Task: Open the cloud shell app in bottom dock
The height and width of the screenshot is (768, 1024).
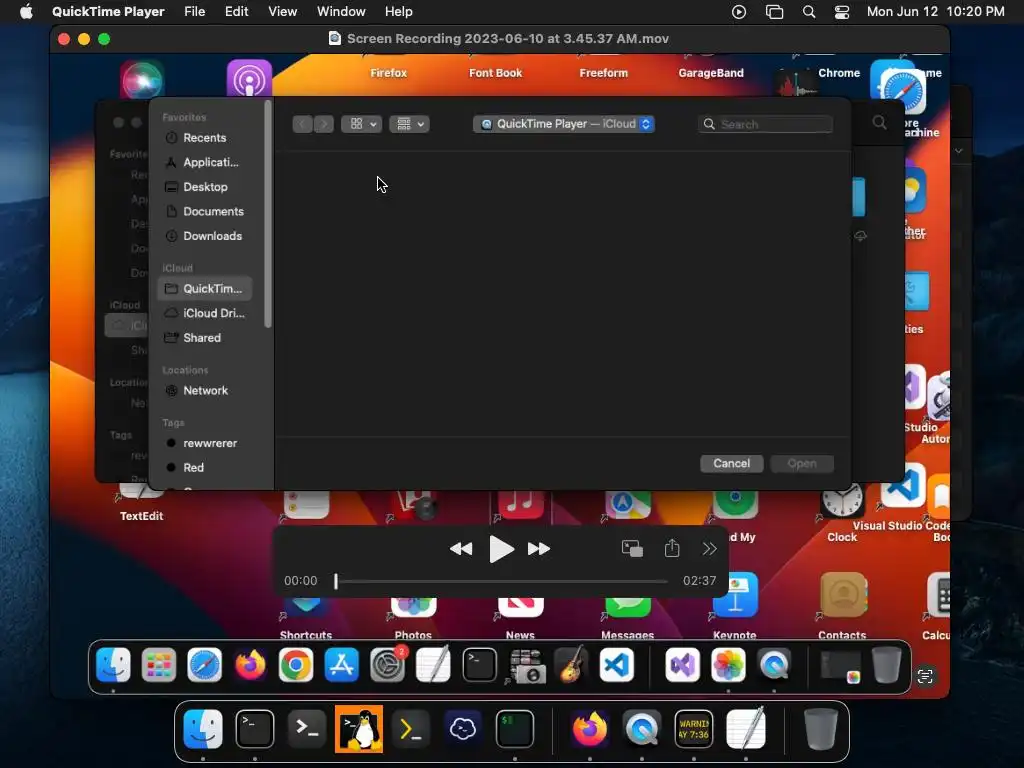Action: [462, 729]
